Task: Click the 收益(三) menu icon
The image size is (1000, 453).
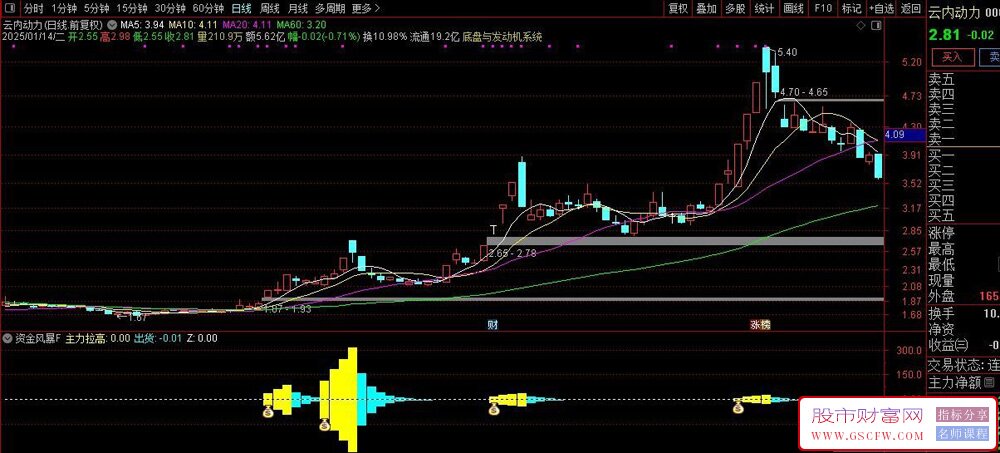Action: [960, 345]
